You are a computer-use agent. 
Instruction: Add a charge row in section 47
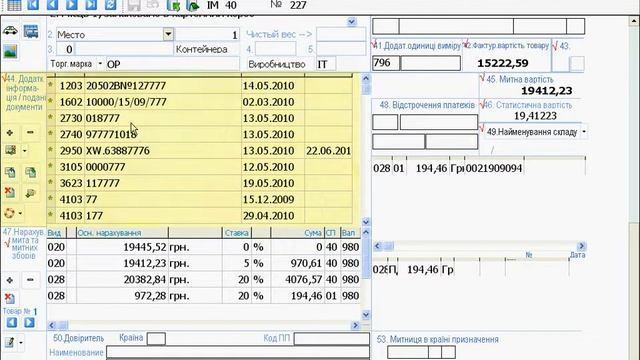click(x=10, y=280)
